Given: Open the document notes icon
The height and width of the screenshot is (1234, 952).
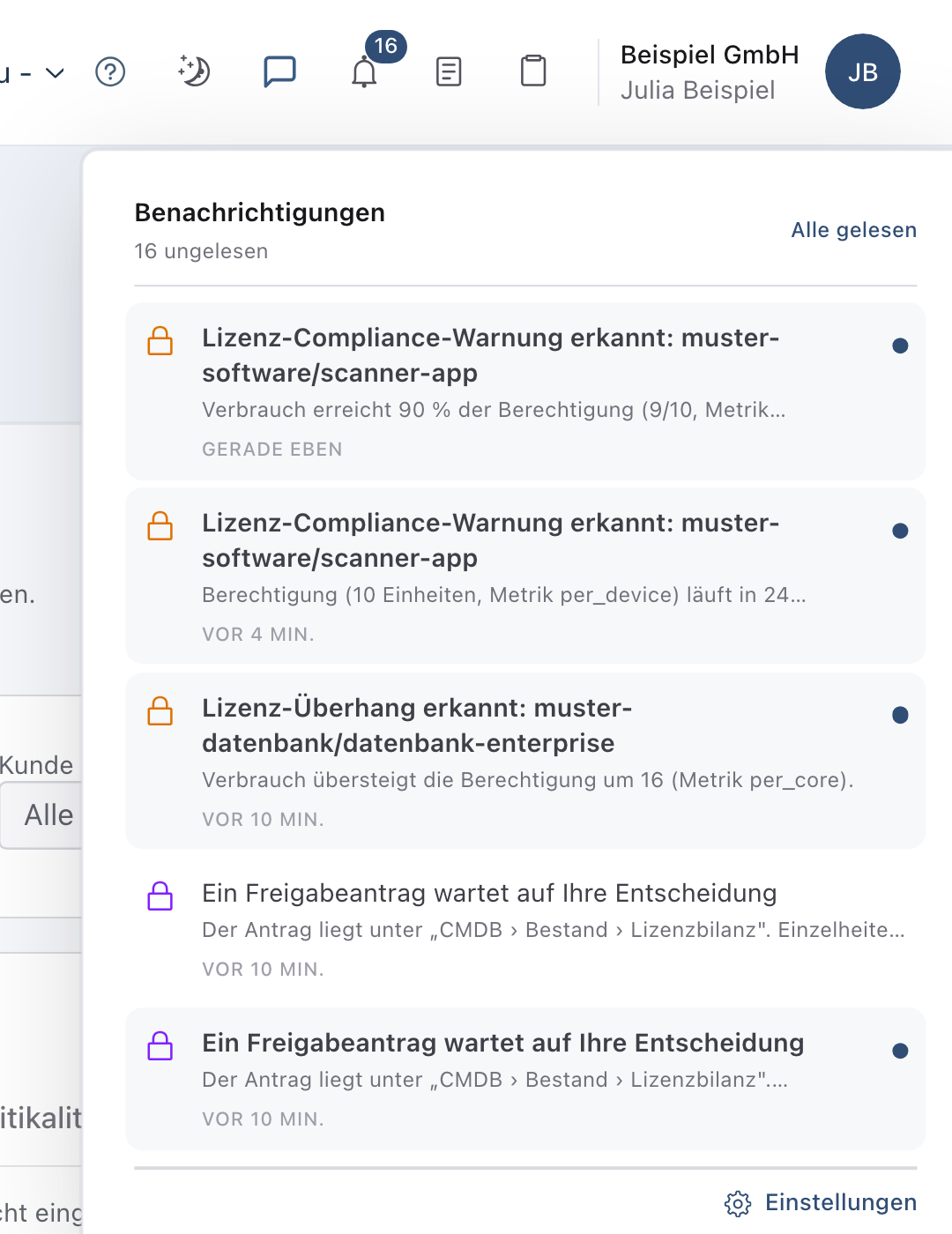Looking at the screenshot, I should click(x=449, y=71).
